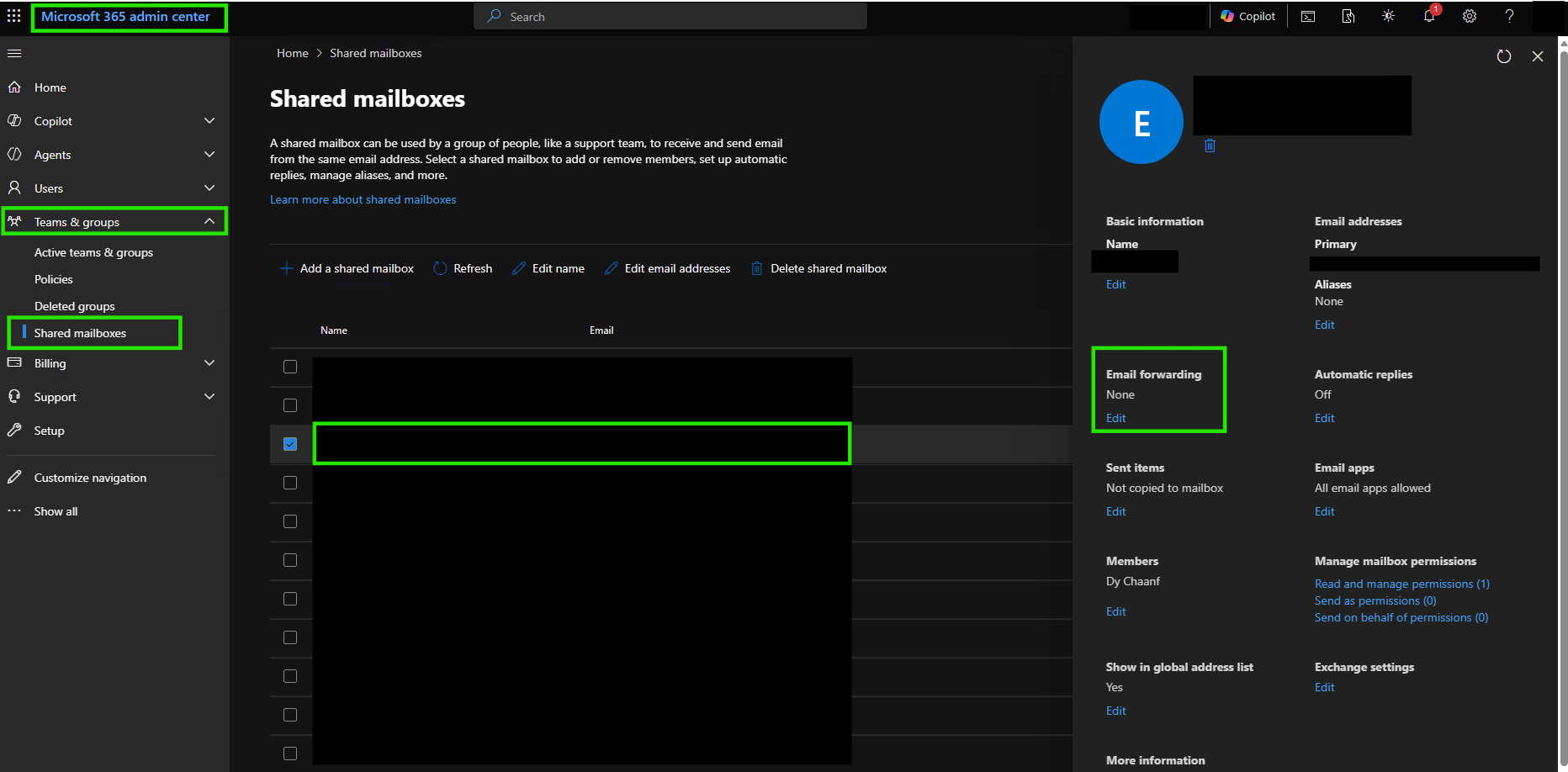Focus the Search box in the header

(x=670, y=16)
